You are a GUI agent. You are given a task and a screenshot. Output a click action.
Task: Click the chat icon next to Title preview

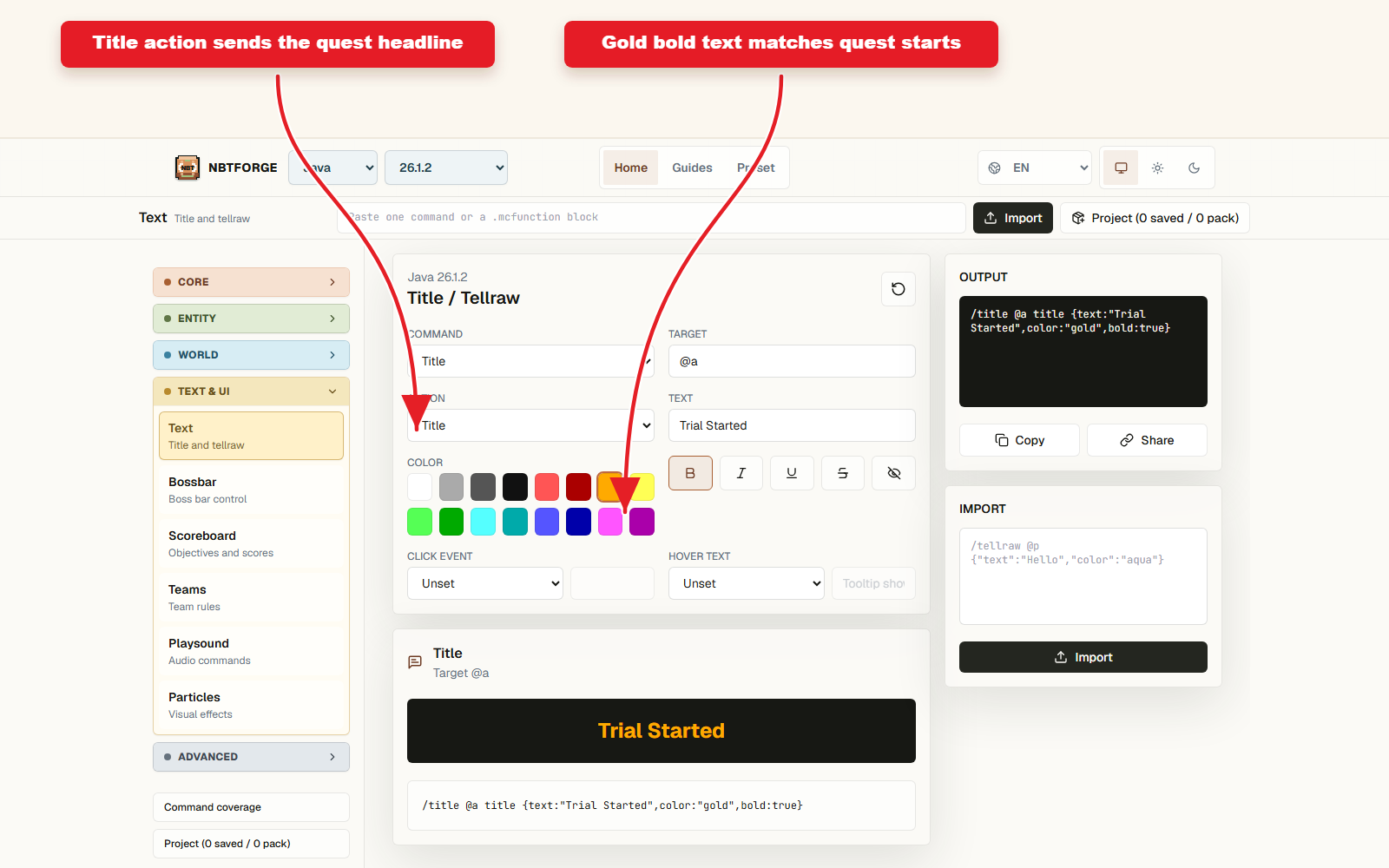pyautogui.click(x=415, y=662)
